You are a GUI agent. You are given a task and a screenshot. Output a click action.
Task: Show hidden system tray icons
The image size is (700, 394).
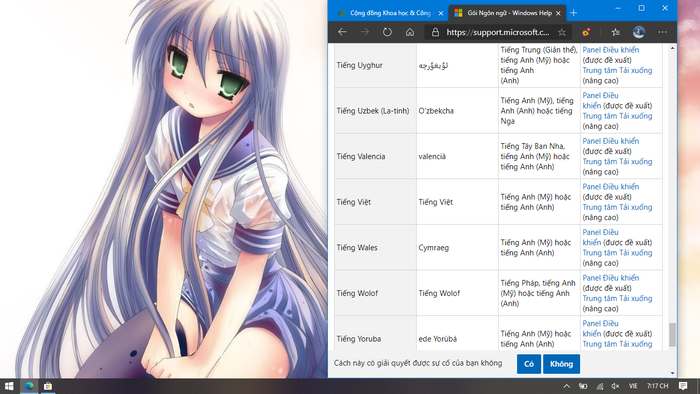point(566,386)
